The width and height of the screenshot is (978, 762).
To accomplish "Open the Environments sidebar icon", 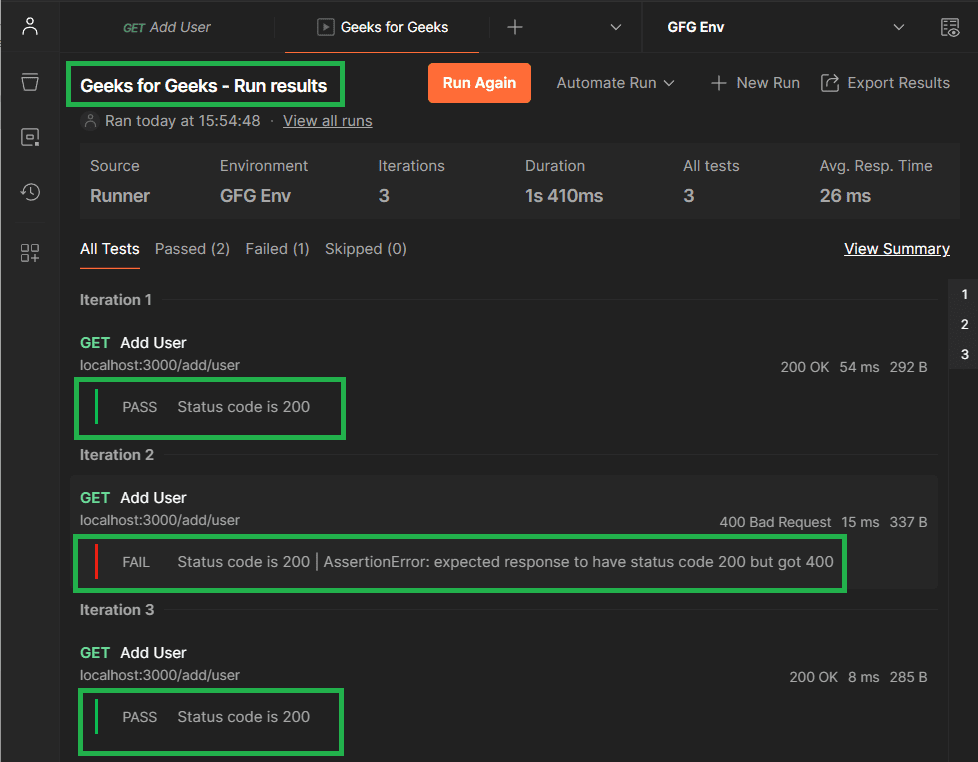I will coord(30,137).
